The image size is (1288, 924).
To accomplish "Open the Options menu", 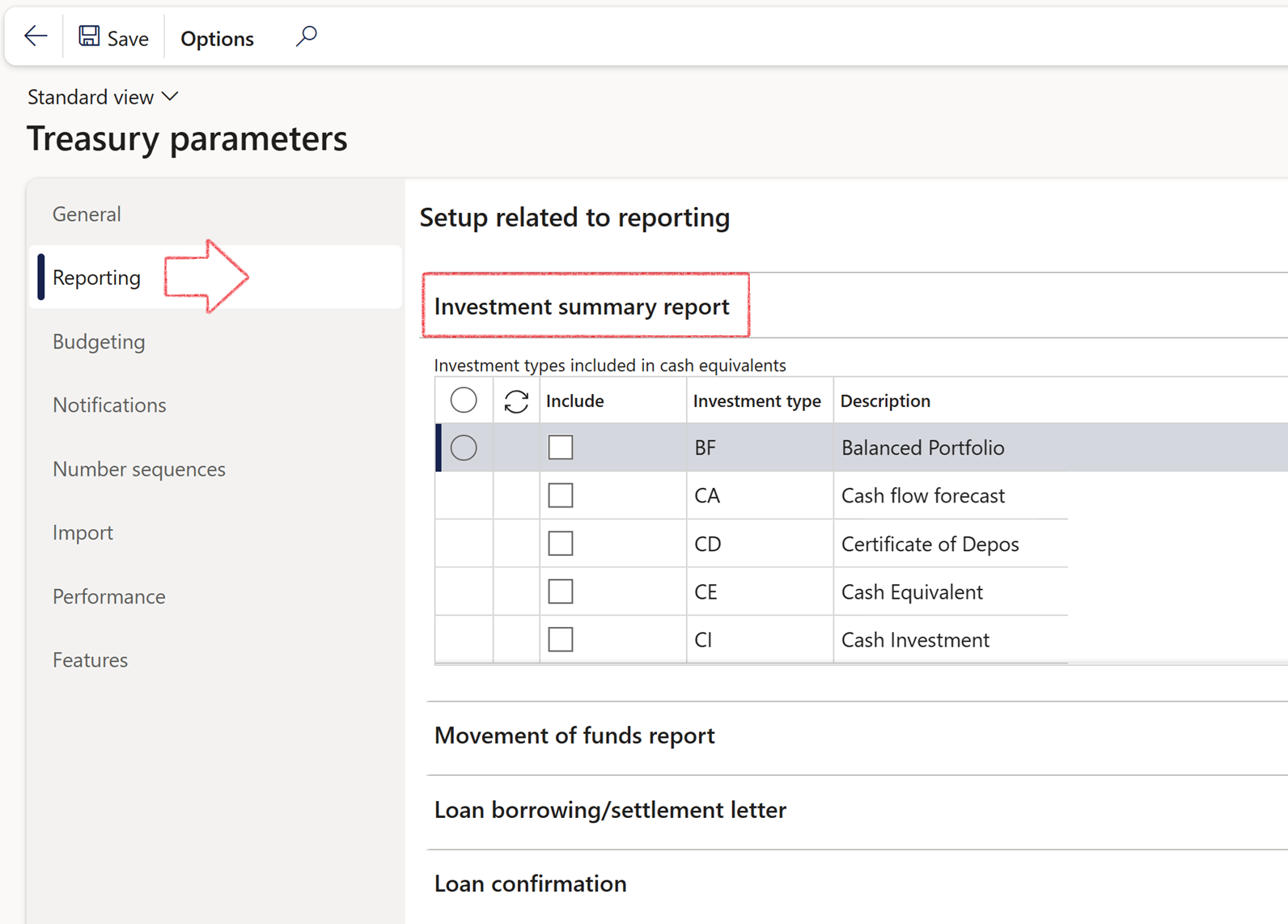I will 217,38.
